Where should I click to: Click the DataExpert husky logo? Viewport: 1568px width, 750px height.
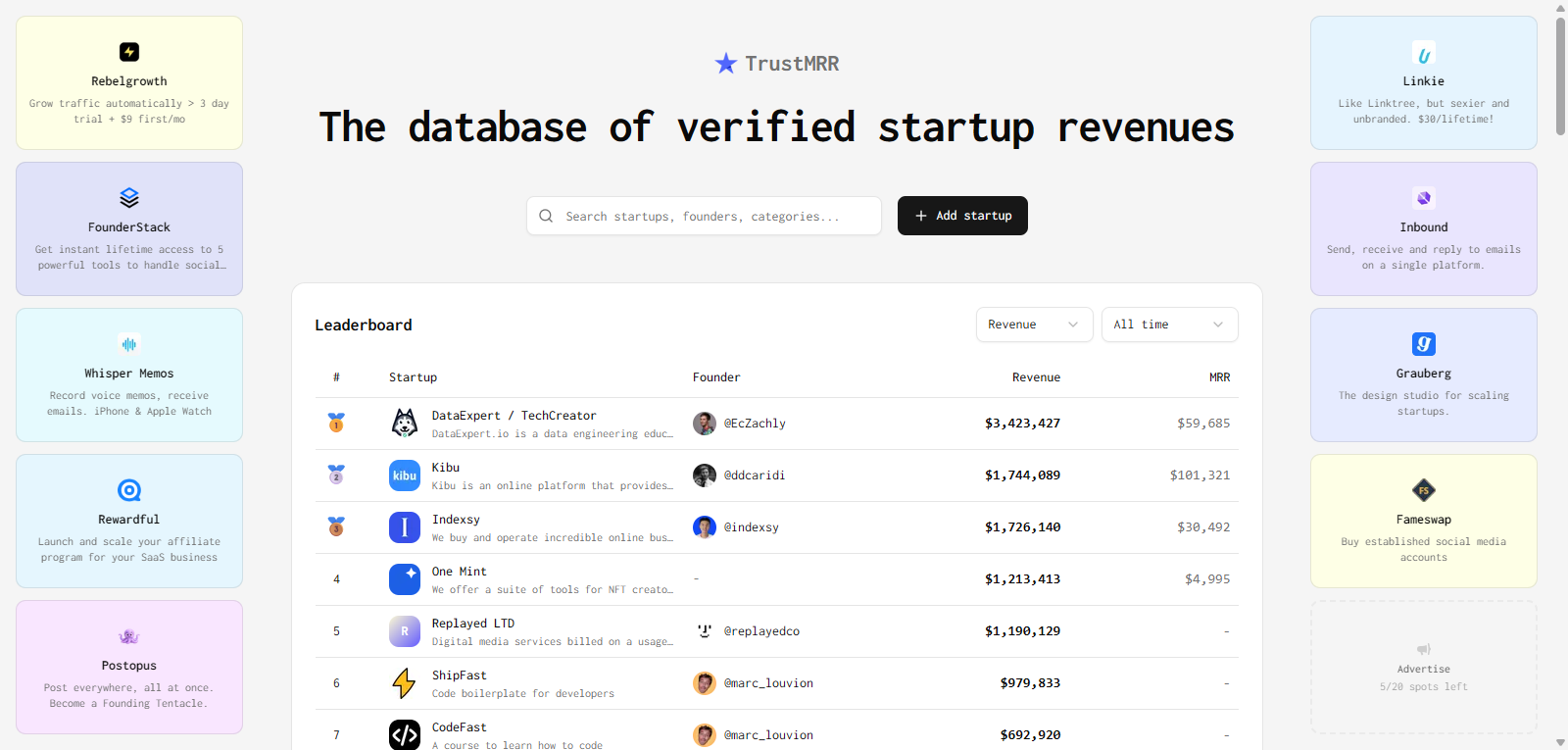pyautogui.click(x=405, y=424)
